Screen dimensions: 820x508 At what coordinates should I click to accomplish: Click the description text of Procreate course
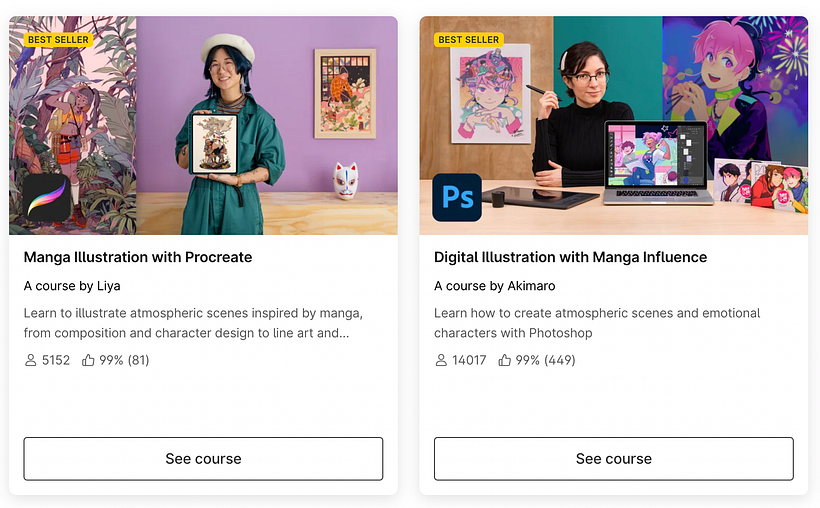193,323
